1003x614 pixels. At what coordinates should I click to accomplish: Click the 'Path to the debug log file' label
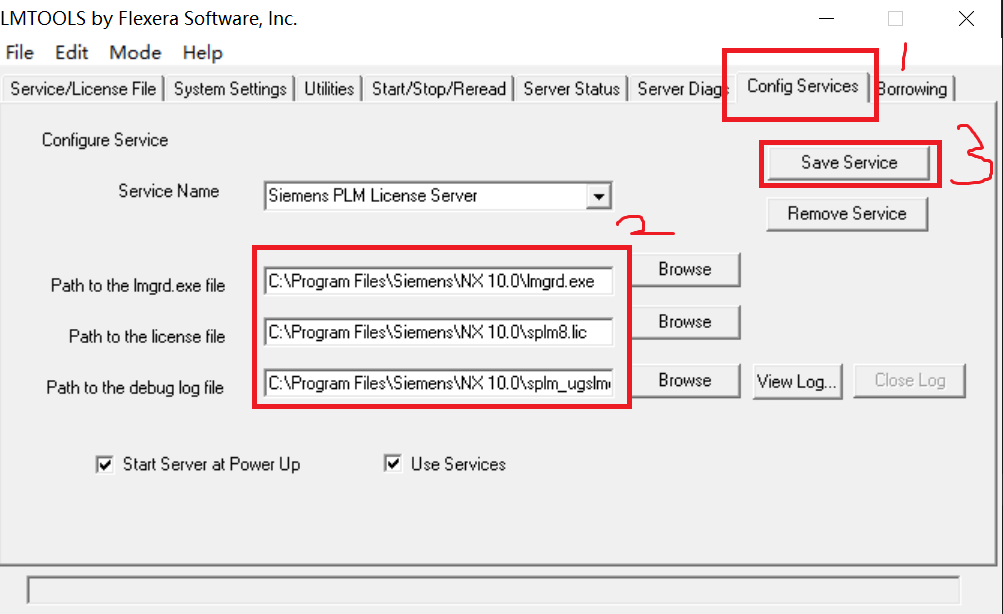tap(135, 388)
